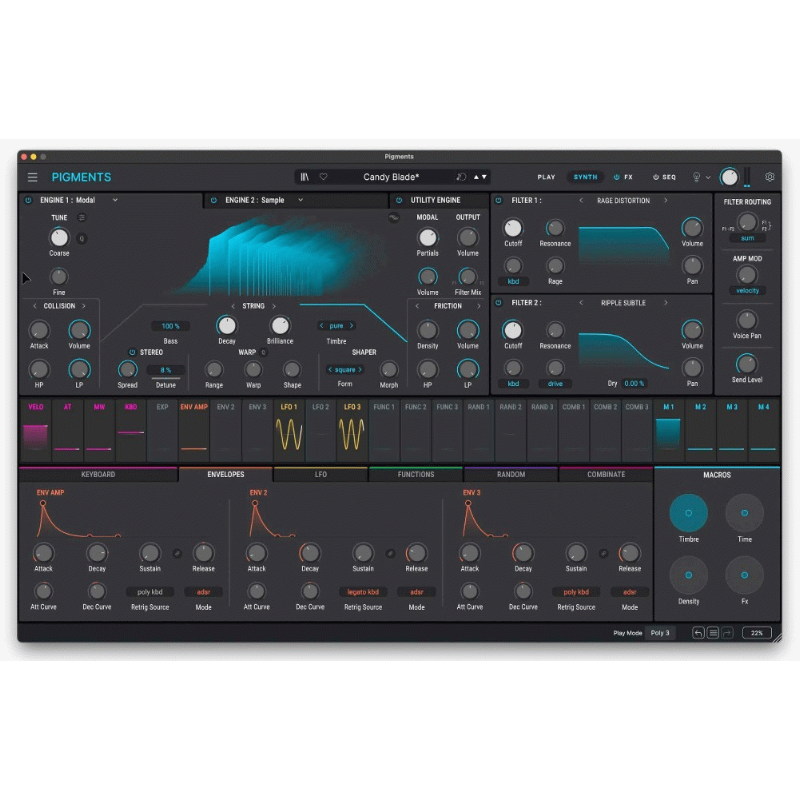Click the sound design tips lightbulb icon
Image resolution: width=800 pixels, height=800 pixels.
click(696, 177)
